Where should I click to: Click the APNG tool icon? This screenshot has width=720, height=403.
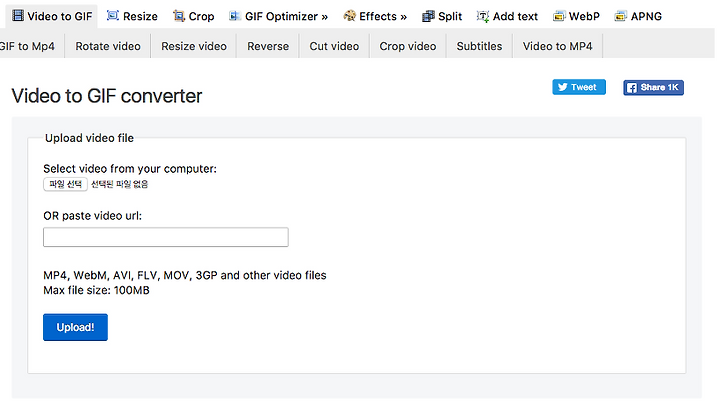pyautogui.click(x=620, y=17)
